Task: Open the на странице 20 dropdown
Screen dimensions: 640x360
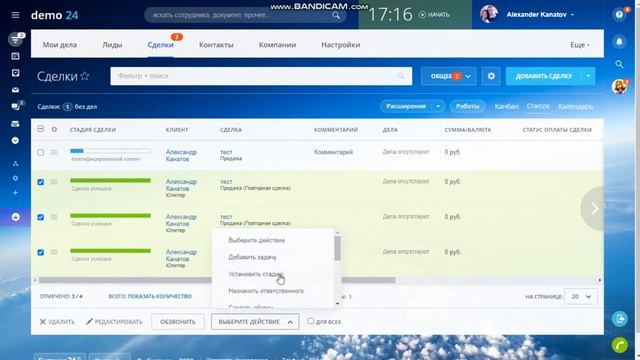Action: pyautogui.click(x=580, y=296)
